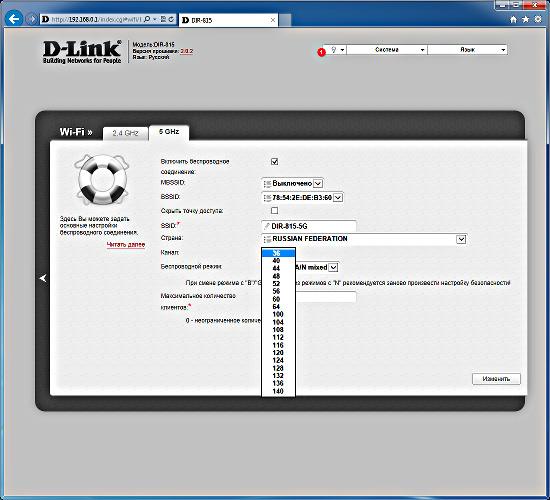Select channel 60
Image resolution: width=550 pixels, height=500 pixels.
278,299
